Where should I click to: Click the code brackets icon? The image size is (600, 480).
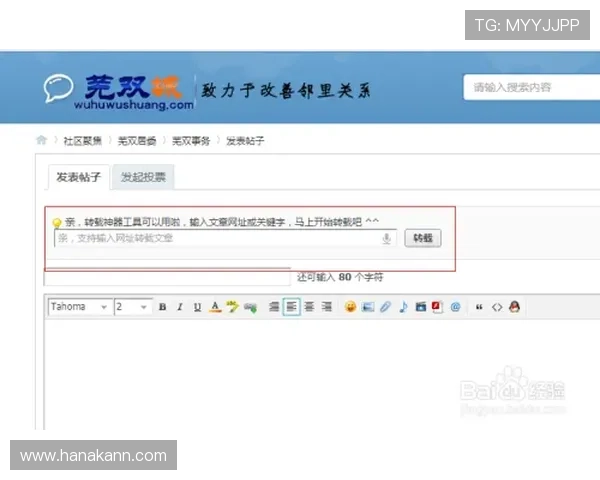(x=497, y=307)
